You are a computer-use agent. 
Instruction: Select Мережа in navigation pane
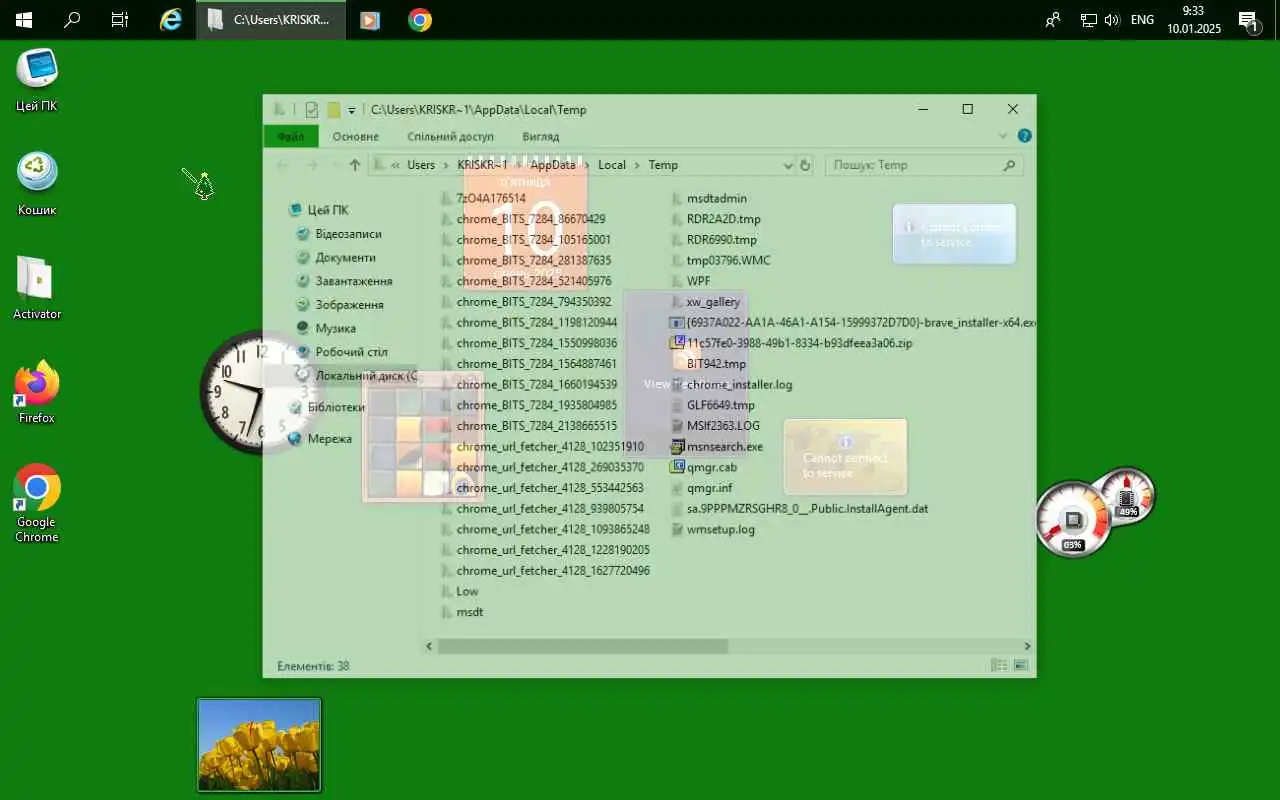(320, 438)
